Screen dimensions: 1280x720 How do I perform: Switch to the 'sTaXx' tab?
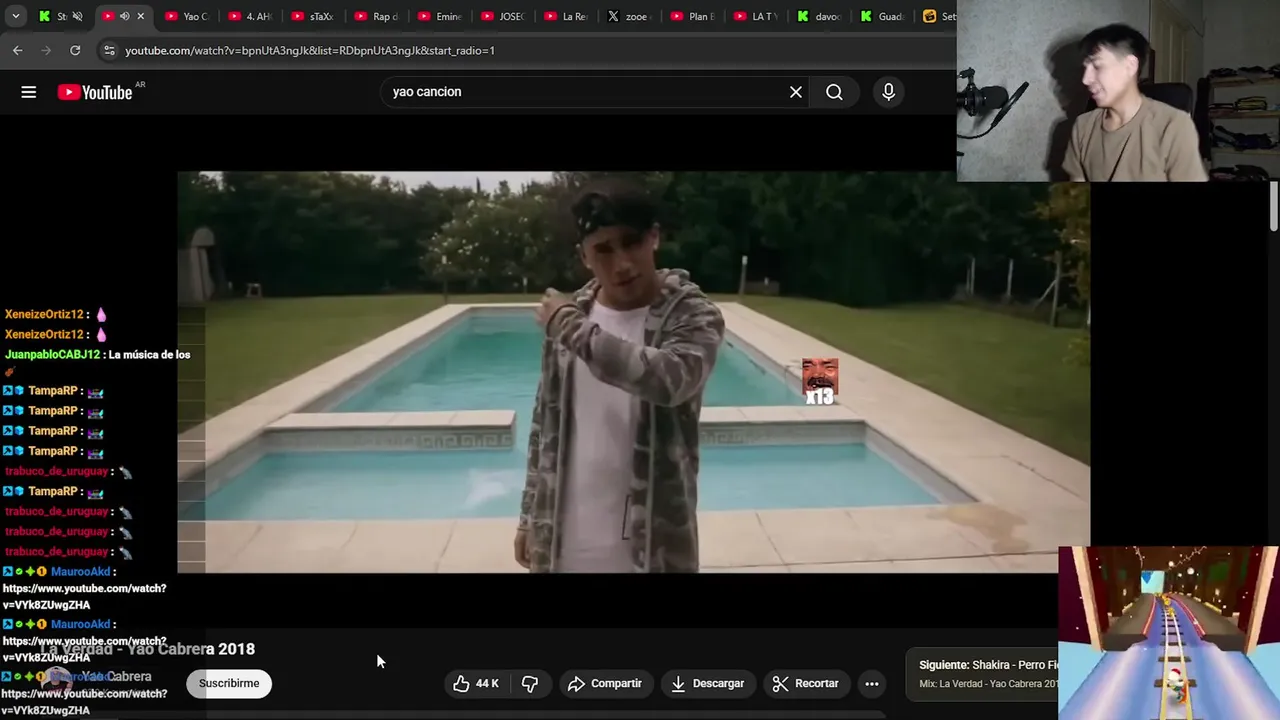tap(313, 16)
